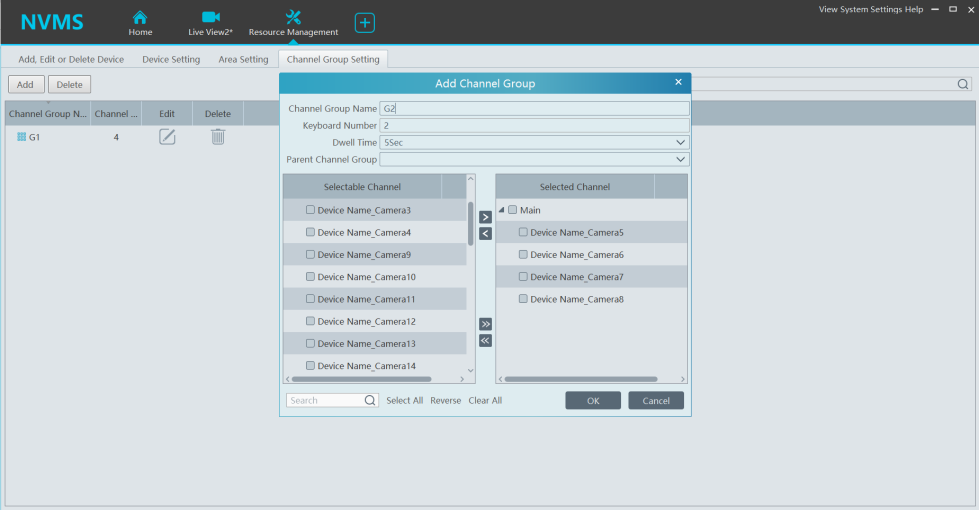Collapse the Main tree node
The image size is (979, 510).
coord(501,210)
